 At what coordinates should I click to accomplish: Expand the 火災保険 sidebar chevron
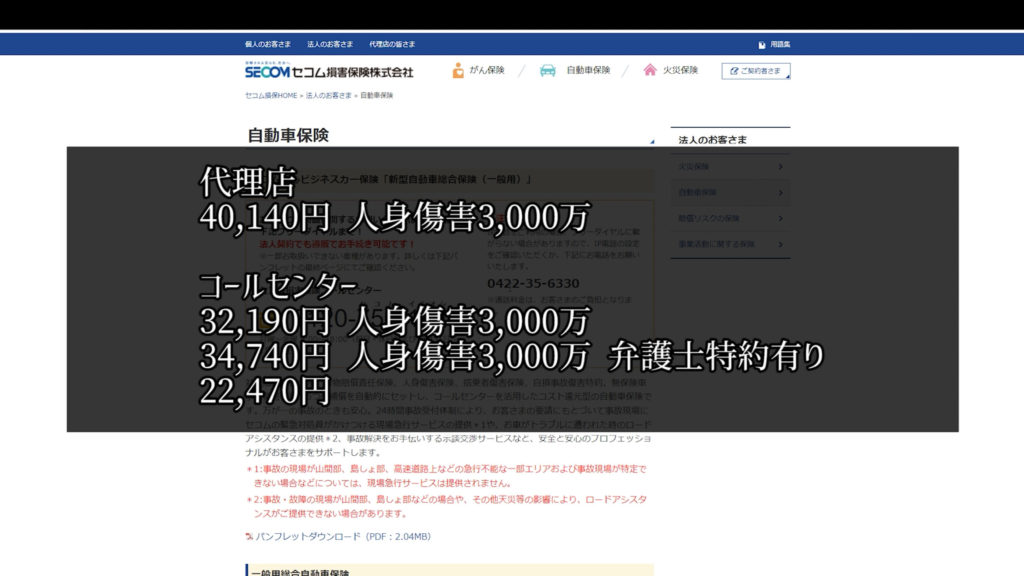780,167
